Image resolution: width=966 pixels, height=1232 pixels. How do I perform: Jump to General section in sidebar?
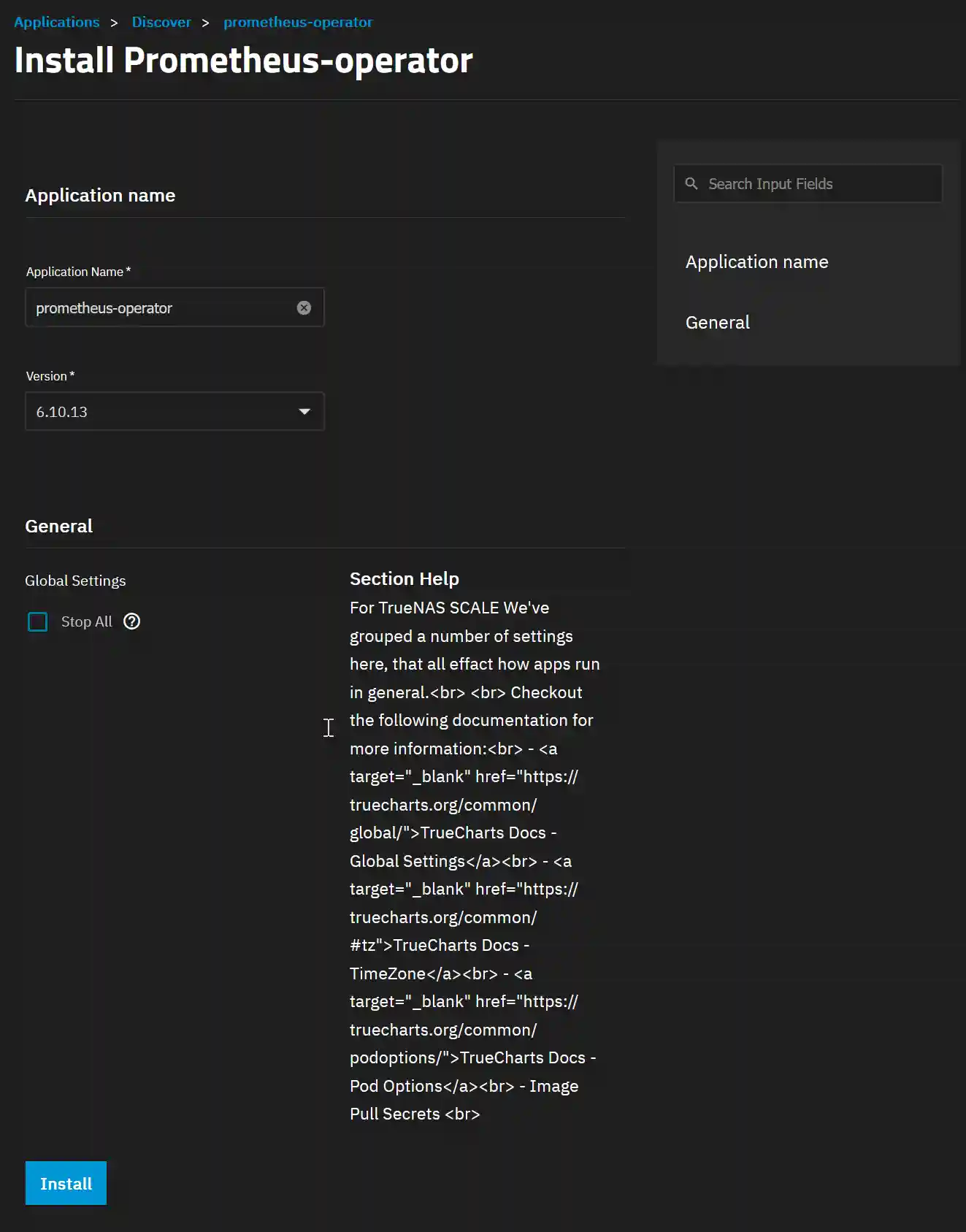717,322
